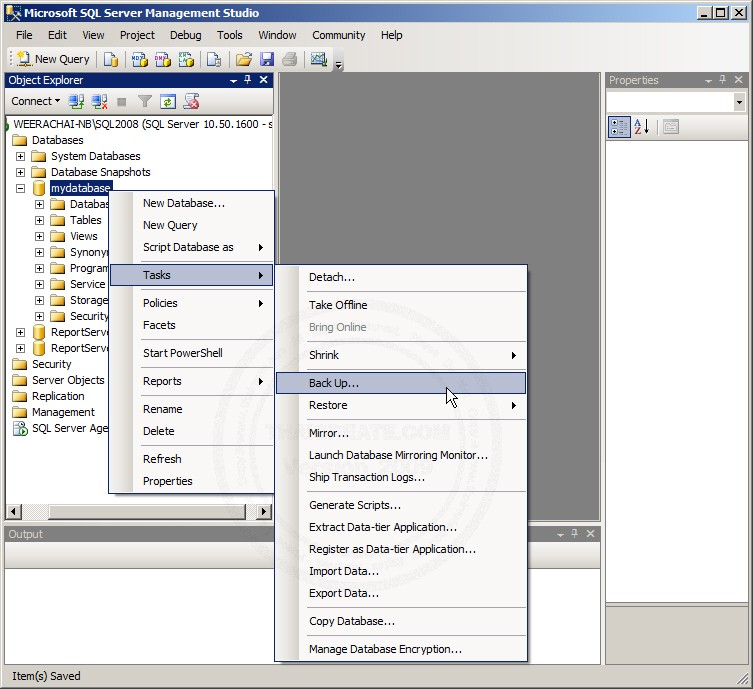Viewport: 753px width, 689px height.
Task: Click the Stop icon in Object Explorer
Action: (122, 101)
